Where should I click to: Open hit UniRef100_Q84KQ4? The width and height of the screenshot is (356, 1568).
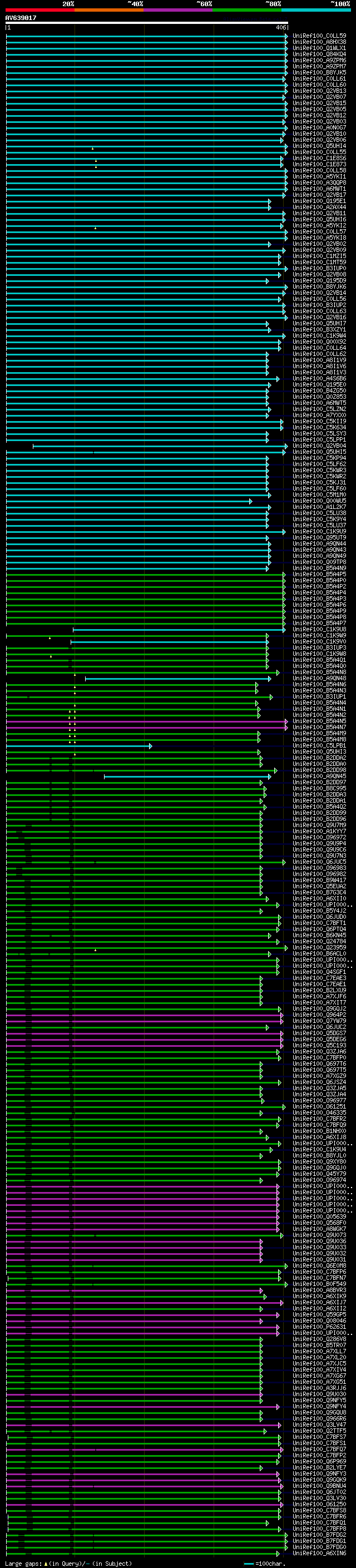[319, 54]
